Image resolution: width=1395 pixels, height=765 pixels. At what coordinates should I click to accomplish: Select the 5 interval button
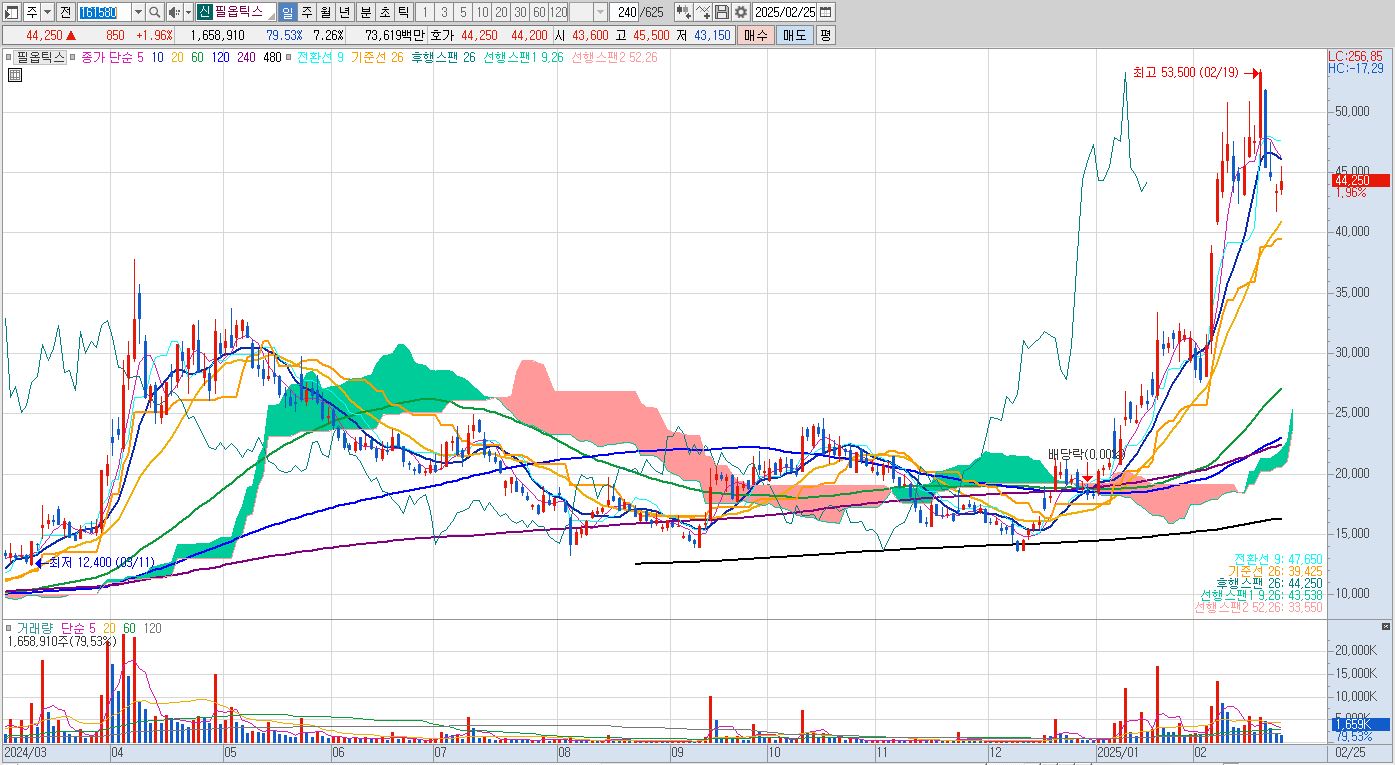pos(463,12)
